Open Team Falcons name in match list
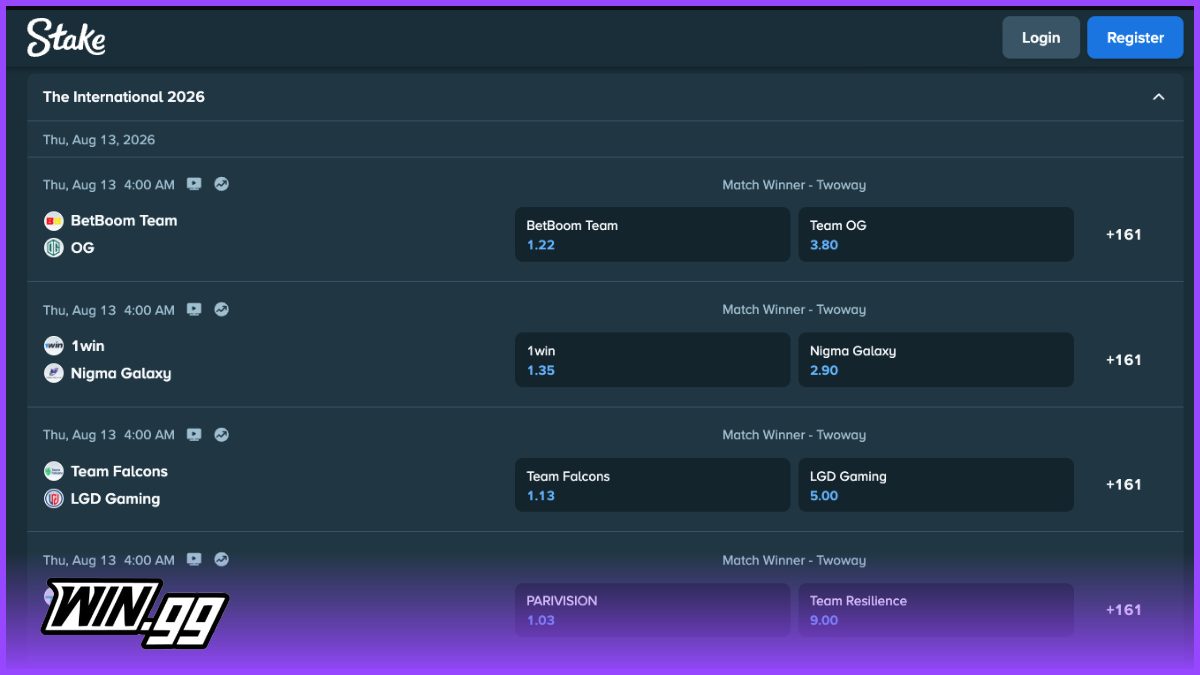The width and height of the screenshot is (1200, 675). [119, 471]
